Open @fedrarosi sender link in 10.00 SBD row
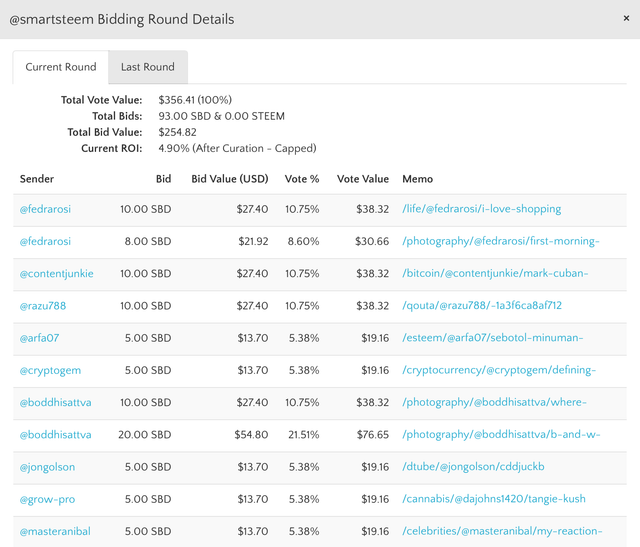 coord(45,209)
